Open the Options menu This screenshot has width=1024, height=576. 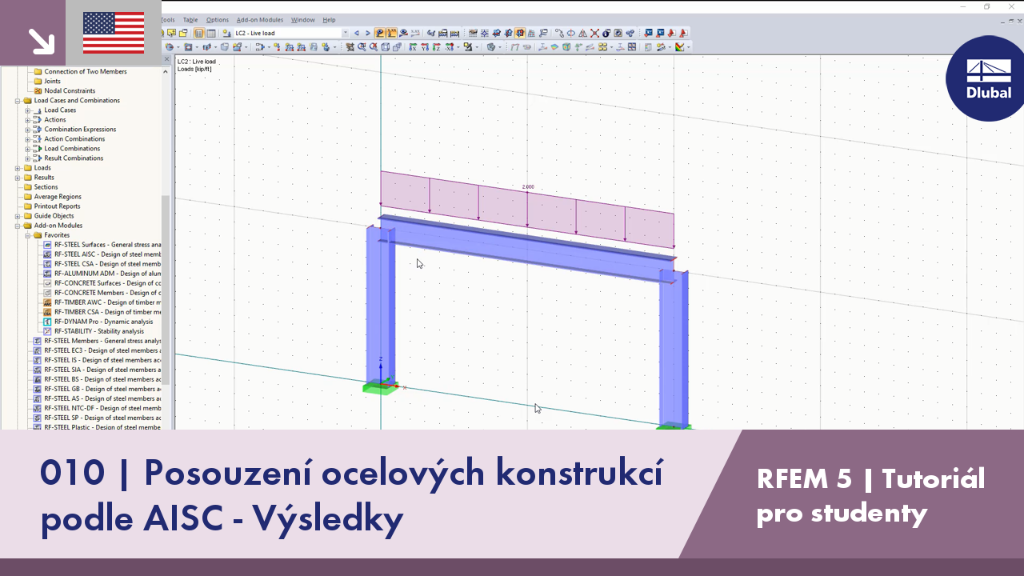tap(217, 20)
